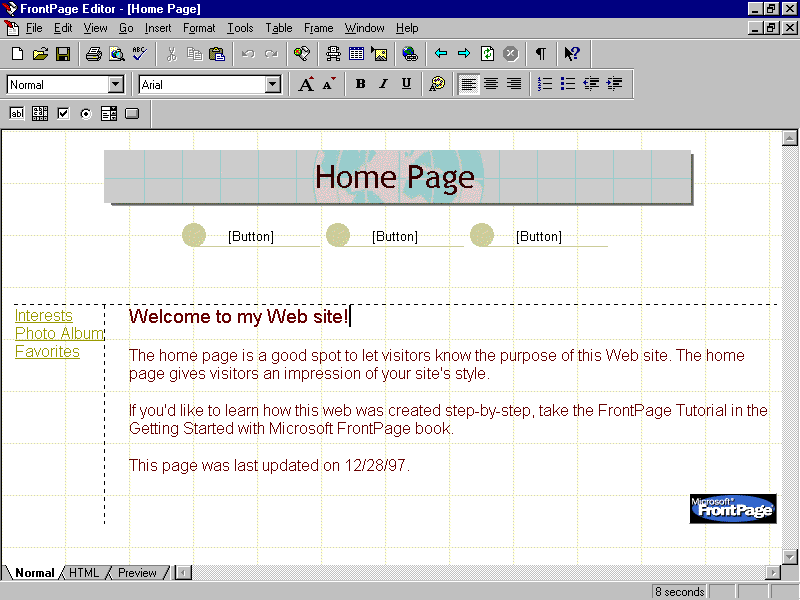
Task: Click the Create Hyperlink globe icon
Action: tap(410, 54)
